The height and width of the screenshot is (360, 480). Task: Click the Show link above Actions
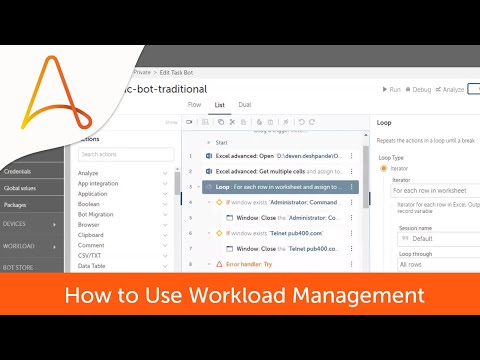tap(171, 122)
